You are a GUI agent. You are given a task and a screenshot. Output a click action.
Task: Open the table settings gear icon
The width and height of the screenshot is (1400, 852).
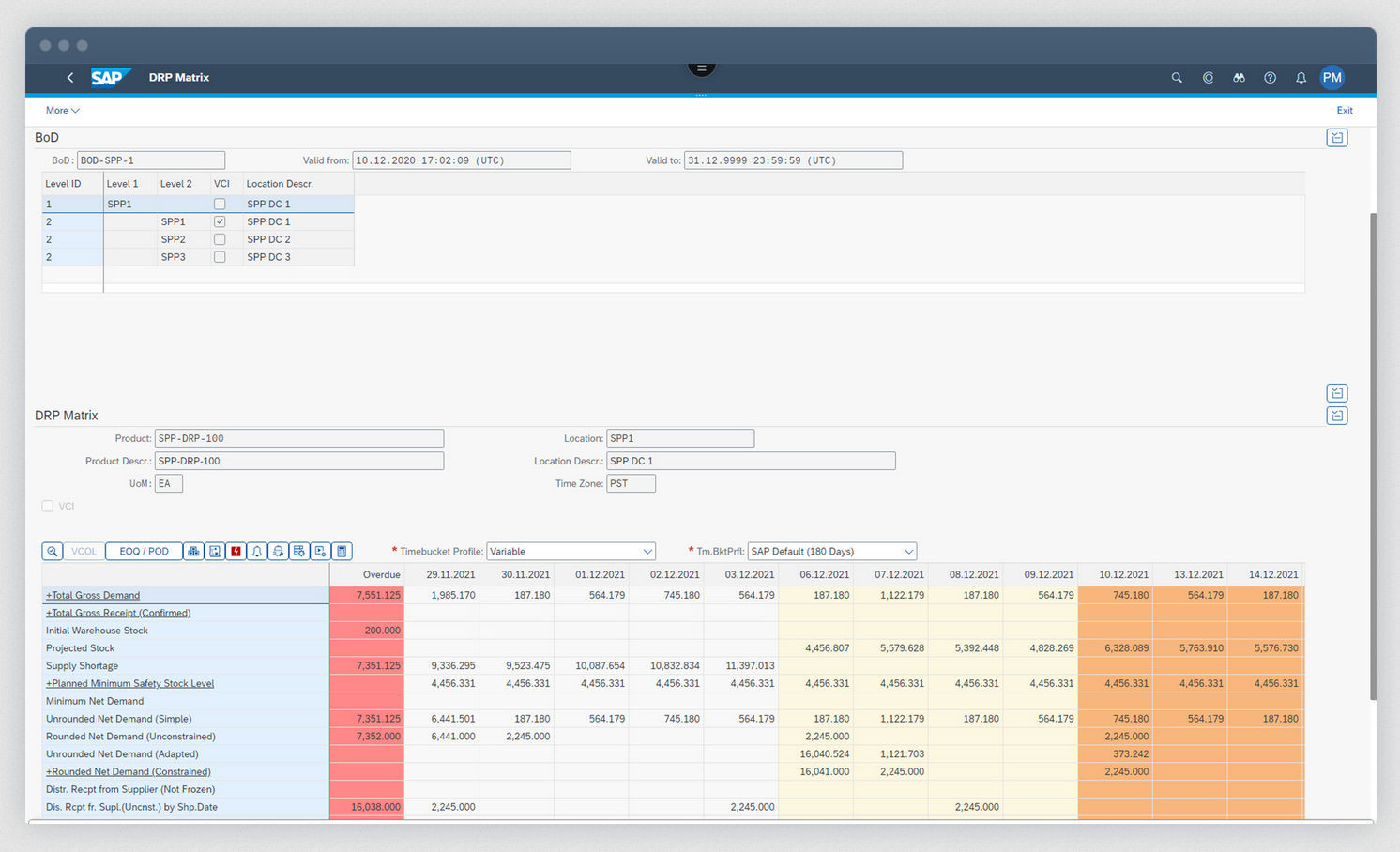pyautogui.click(x=299, y=552)
